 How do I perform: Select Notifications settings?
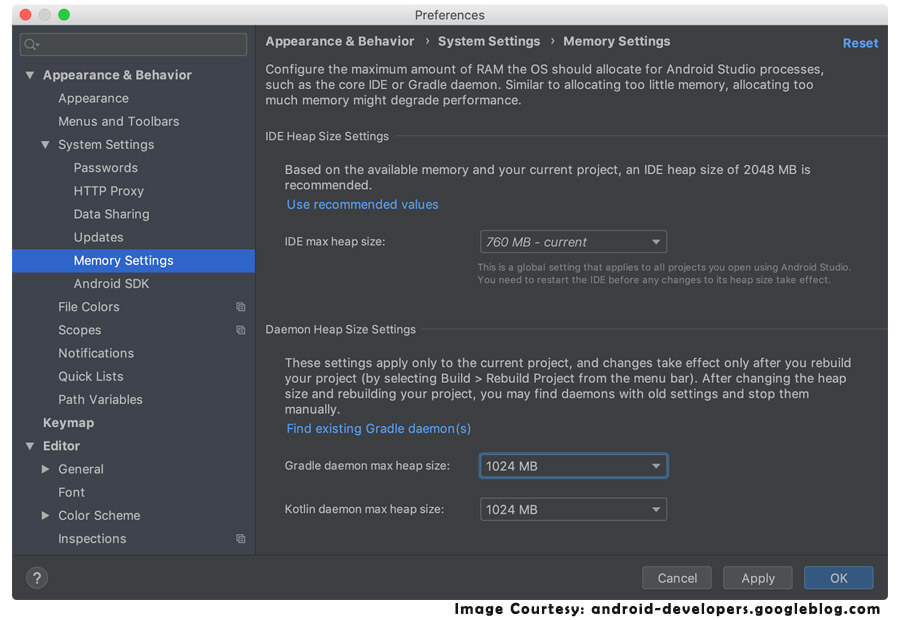[96, 353]
